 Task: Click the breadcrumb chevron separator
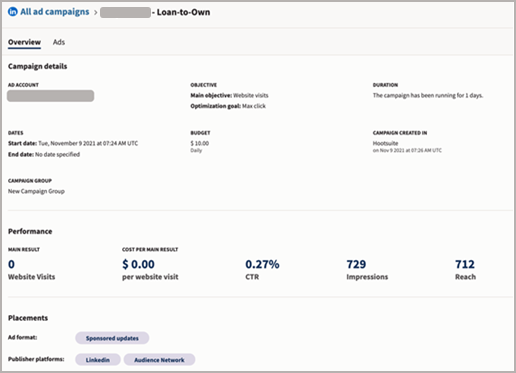click(x=95, y=13)
